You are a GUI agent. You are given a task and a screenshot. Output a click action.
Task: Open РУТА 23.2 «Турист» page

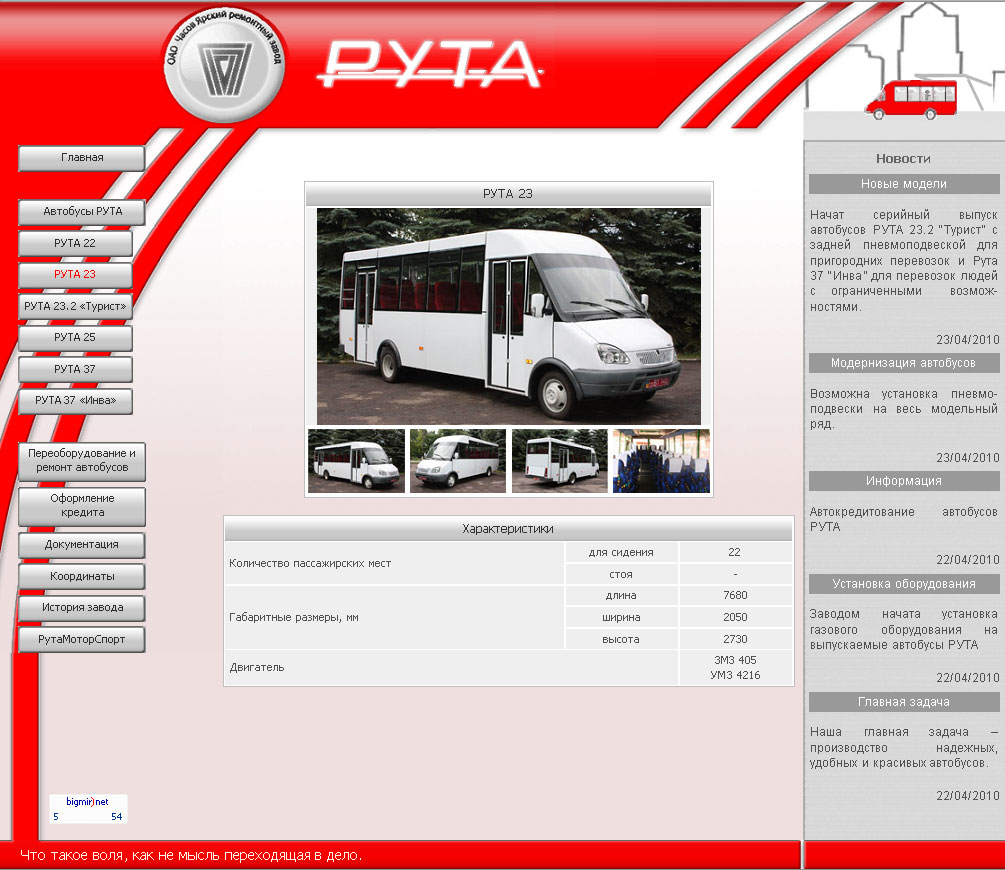(76, 306)
